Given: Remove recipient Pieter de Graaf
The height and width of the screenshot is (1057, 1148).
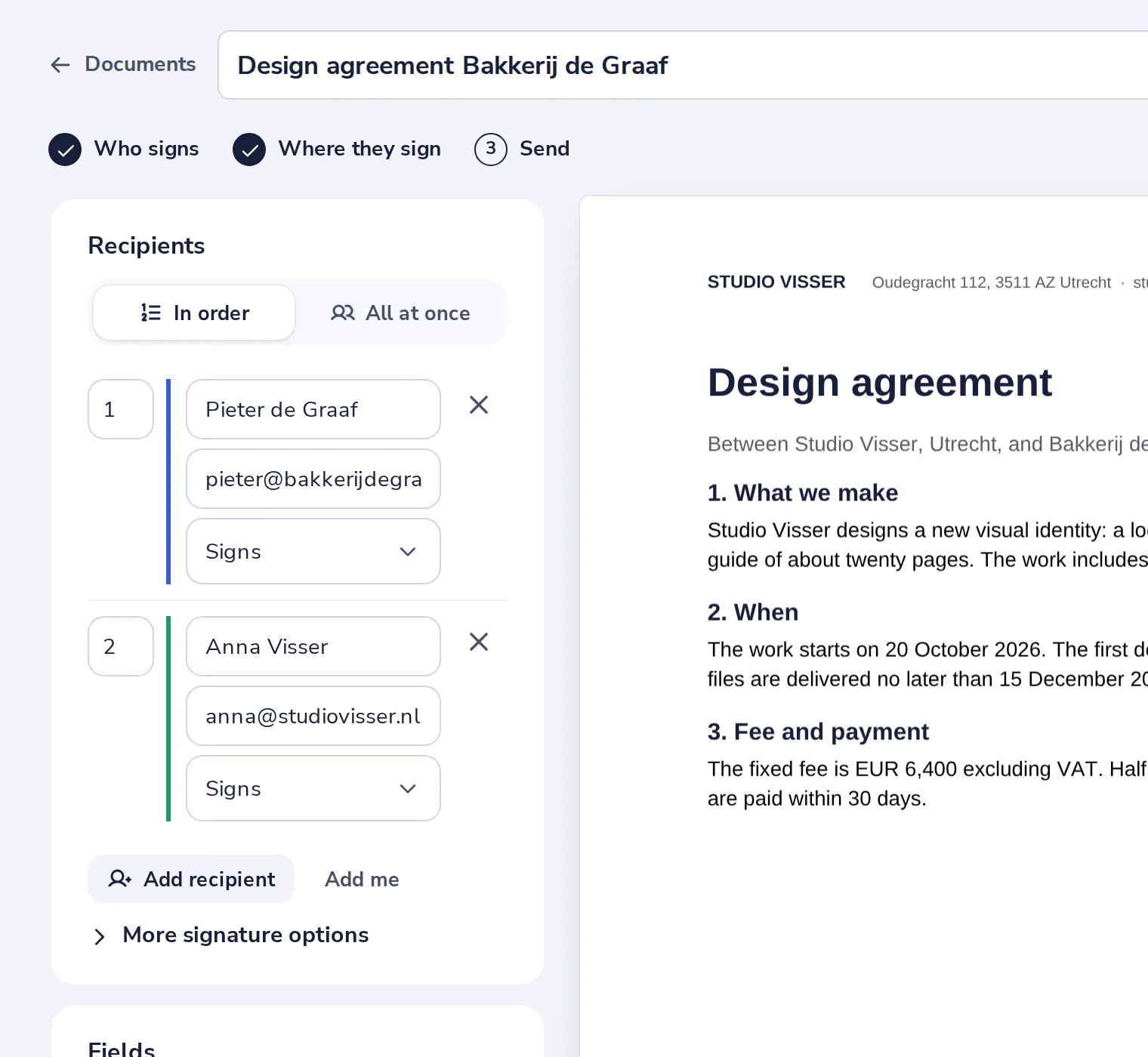Looking at the screenshot, I should click(x=479, y=405).
